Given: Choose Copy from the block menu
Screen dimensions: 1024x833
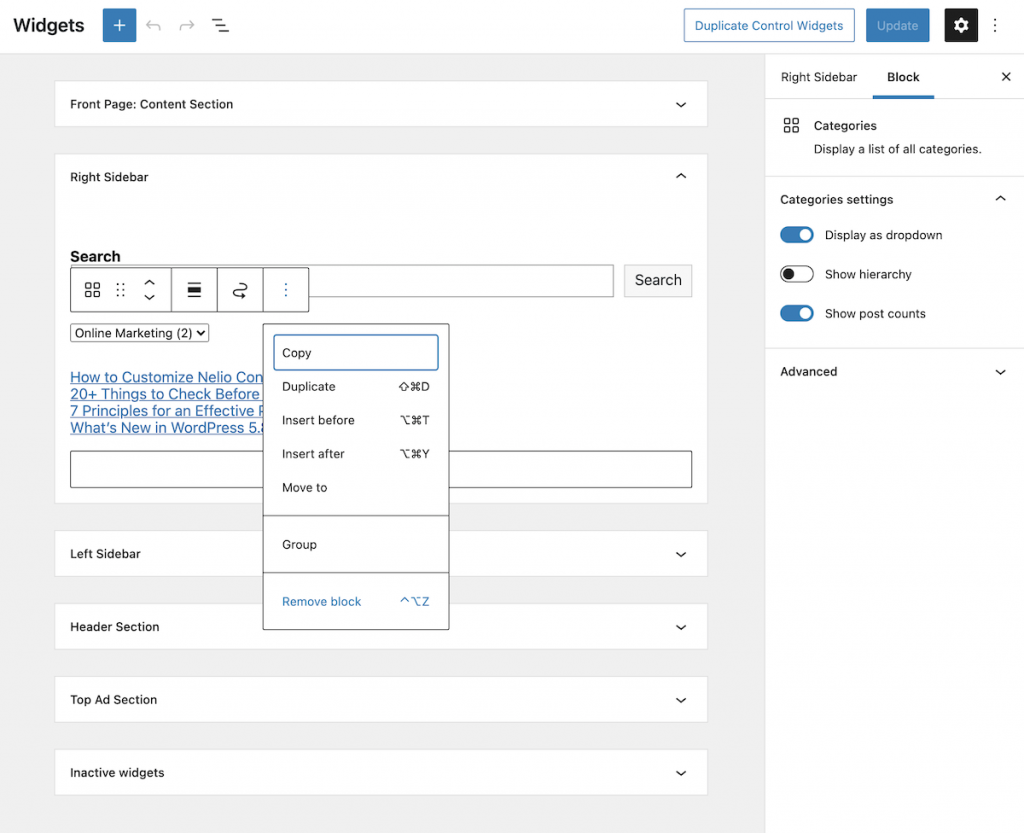Looking at the screenshot, I should (x=356, y=353).
